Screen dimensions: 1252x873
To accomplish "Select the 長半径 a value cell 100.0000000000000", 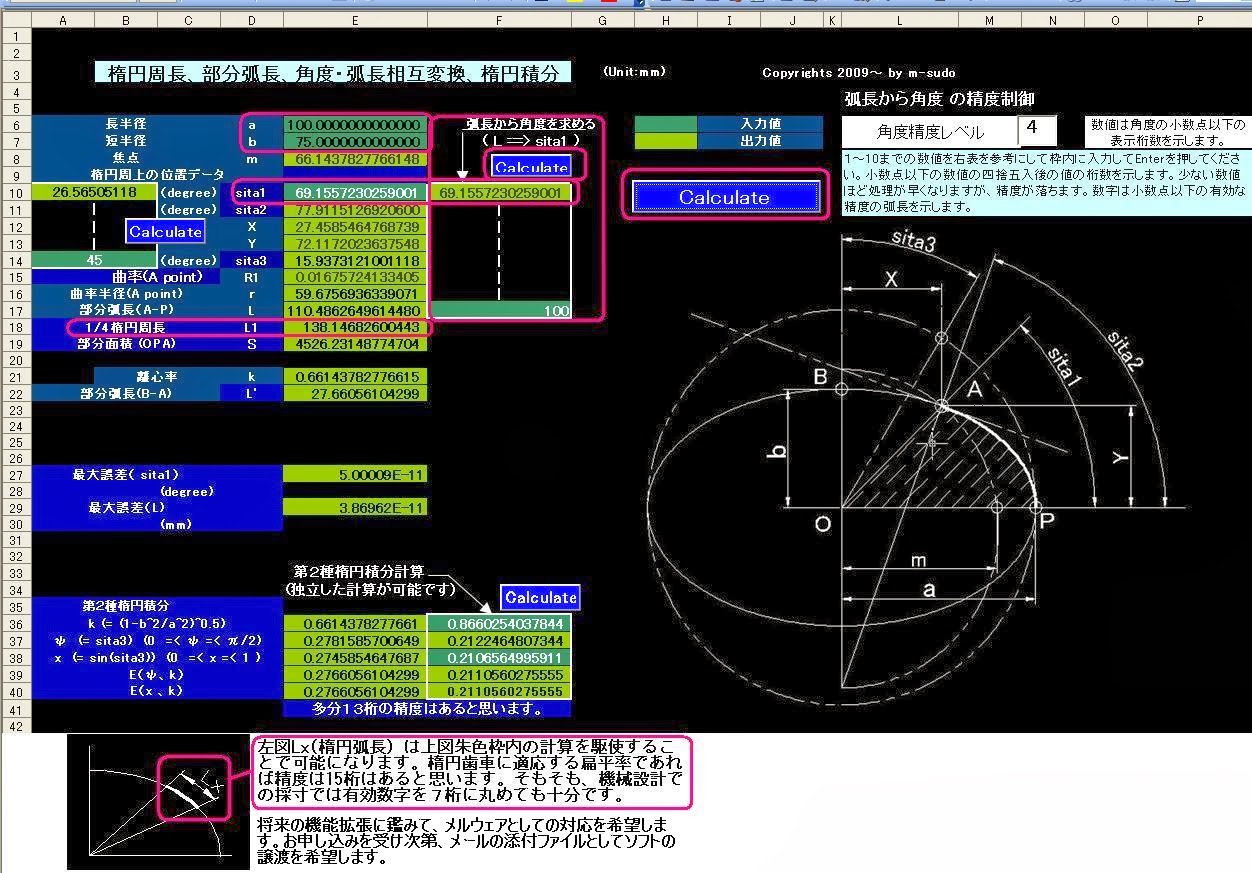I will [x=355, y=124].
